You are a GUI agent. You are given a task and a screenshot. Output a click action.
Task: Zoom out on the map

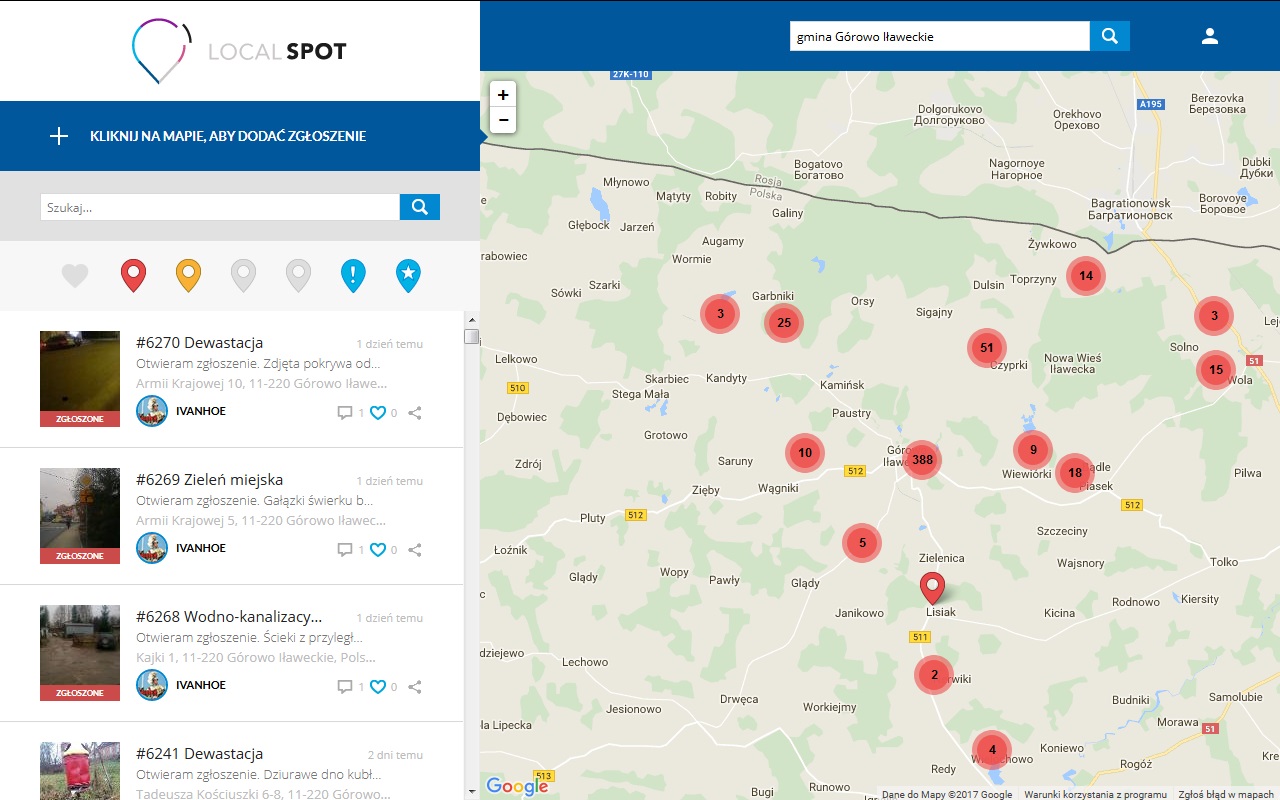point(503,120)
